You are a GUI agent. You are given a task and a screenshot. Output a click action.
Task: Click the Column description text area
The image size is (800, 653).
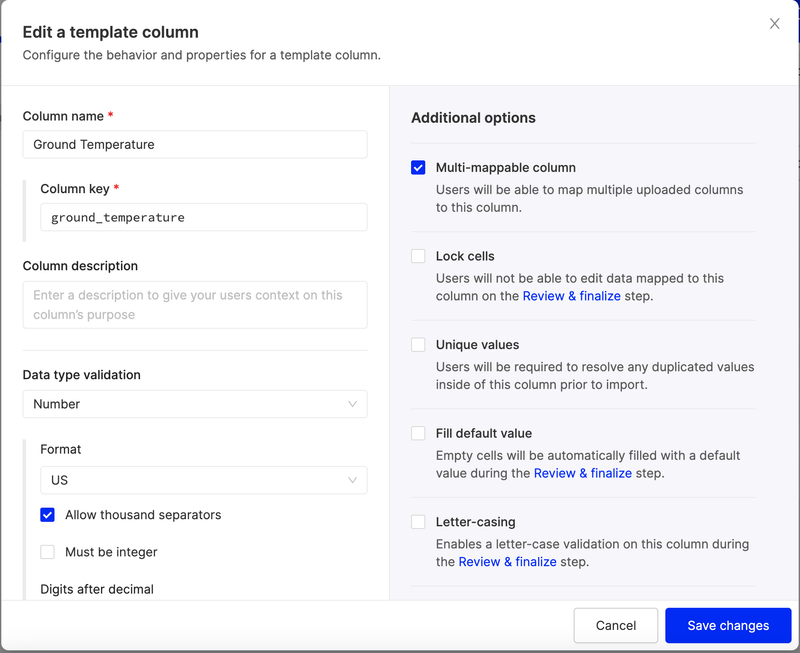[196, 304]
